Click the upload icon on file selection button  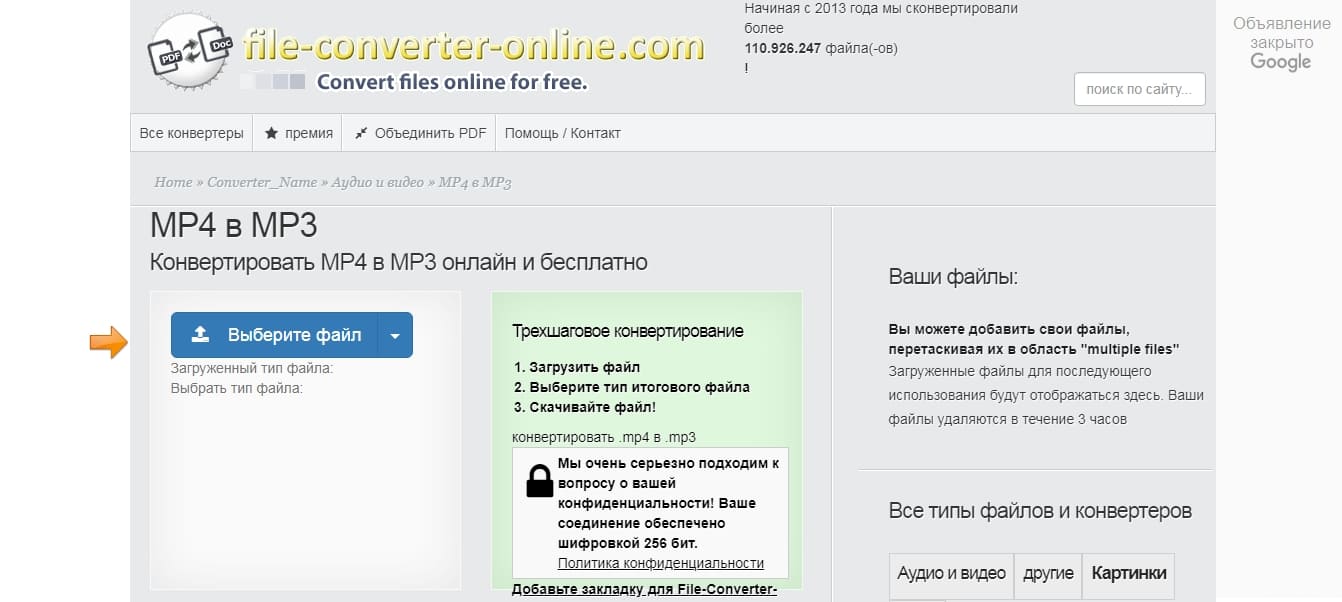point(201,334)
